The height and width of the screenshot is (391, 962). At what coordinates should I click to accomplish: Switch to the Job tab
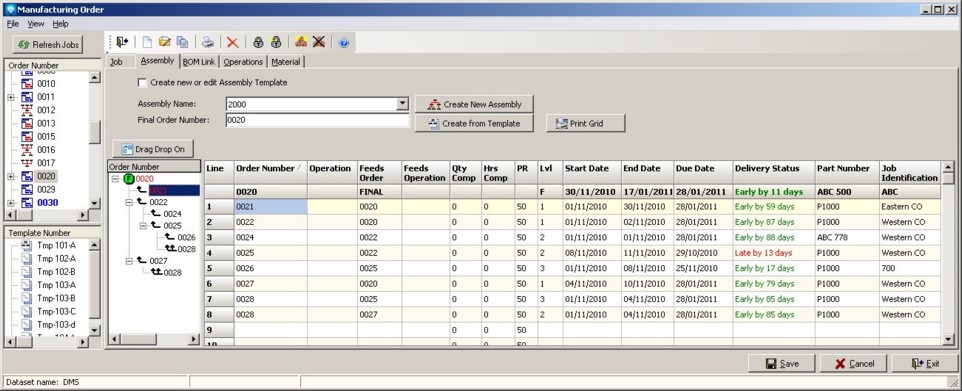[117, 62]
